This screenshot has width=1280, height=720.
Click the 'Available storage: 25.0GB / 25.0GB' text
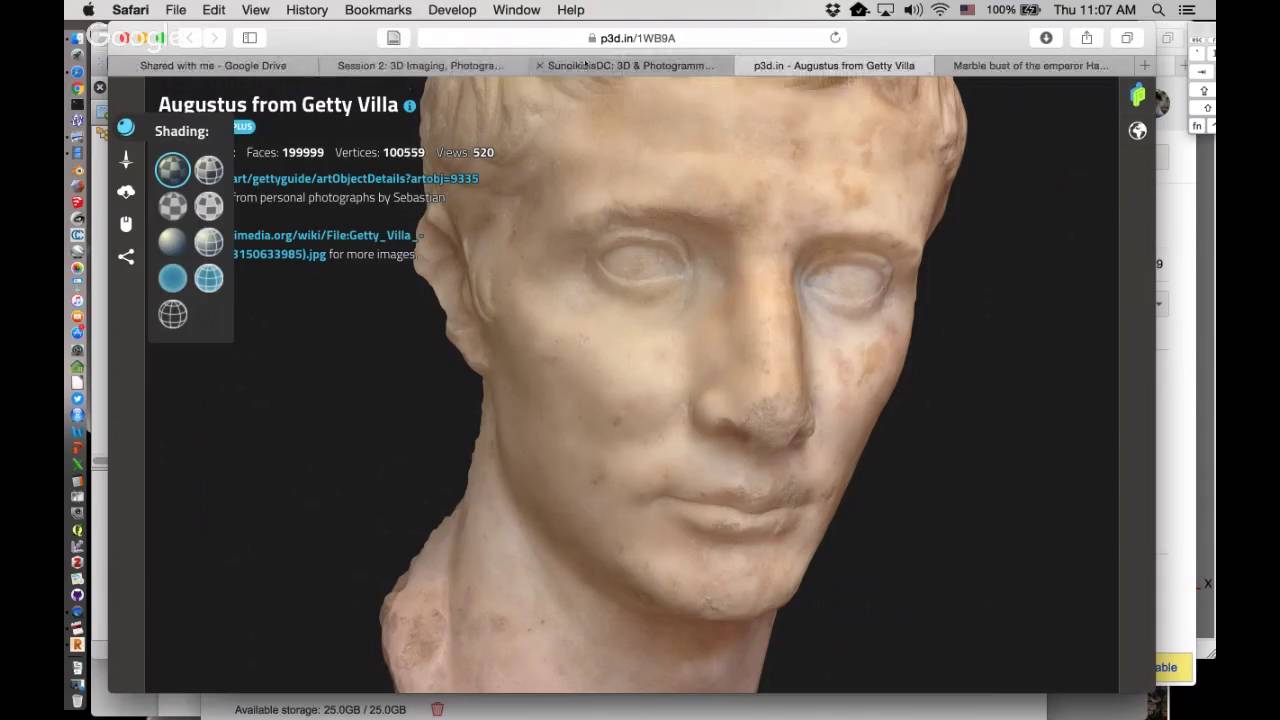pos(320,710)
